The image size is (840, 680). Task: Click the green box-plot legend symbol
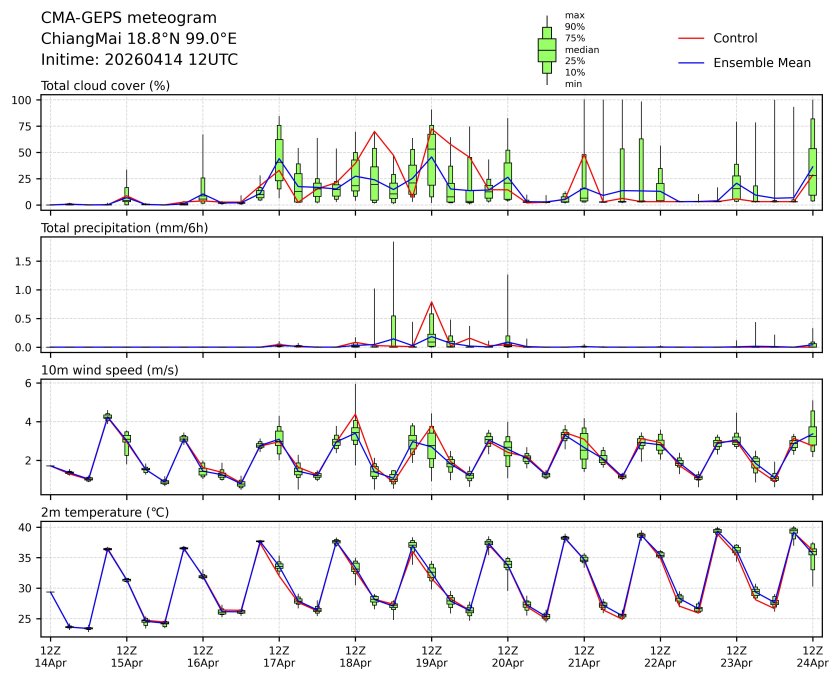pos(547,50)
